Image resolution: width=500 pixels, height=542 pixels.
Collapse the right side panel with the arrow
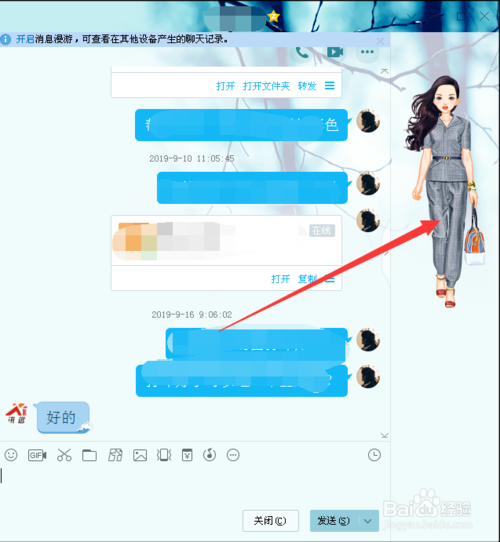pyautogui.click(x=386, y=253)
